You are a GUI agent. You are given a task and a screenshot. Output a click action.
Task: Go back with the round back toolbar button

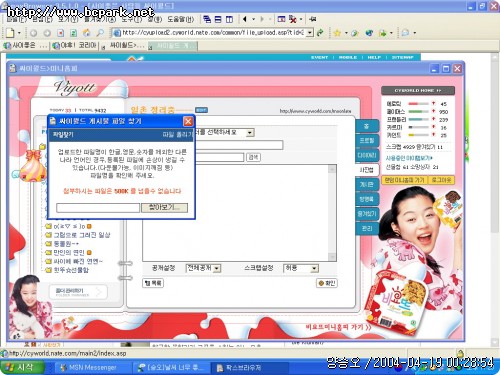click(x=33, y=33)
